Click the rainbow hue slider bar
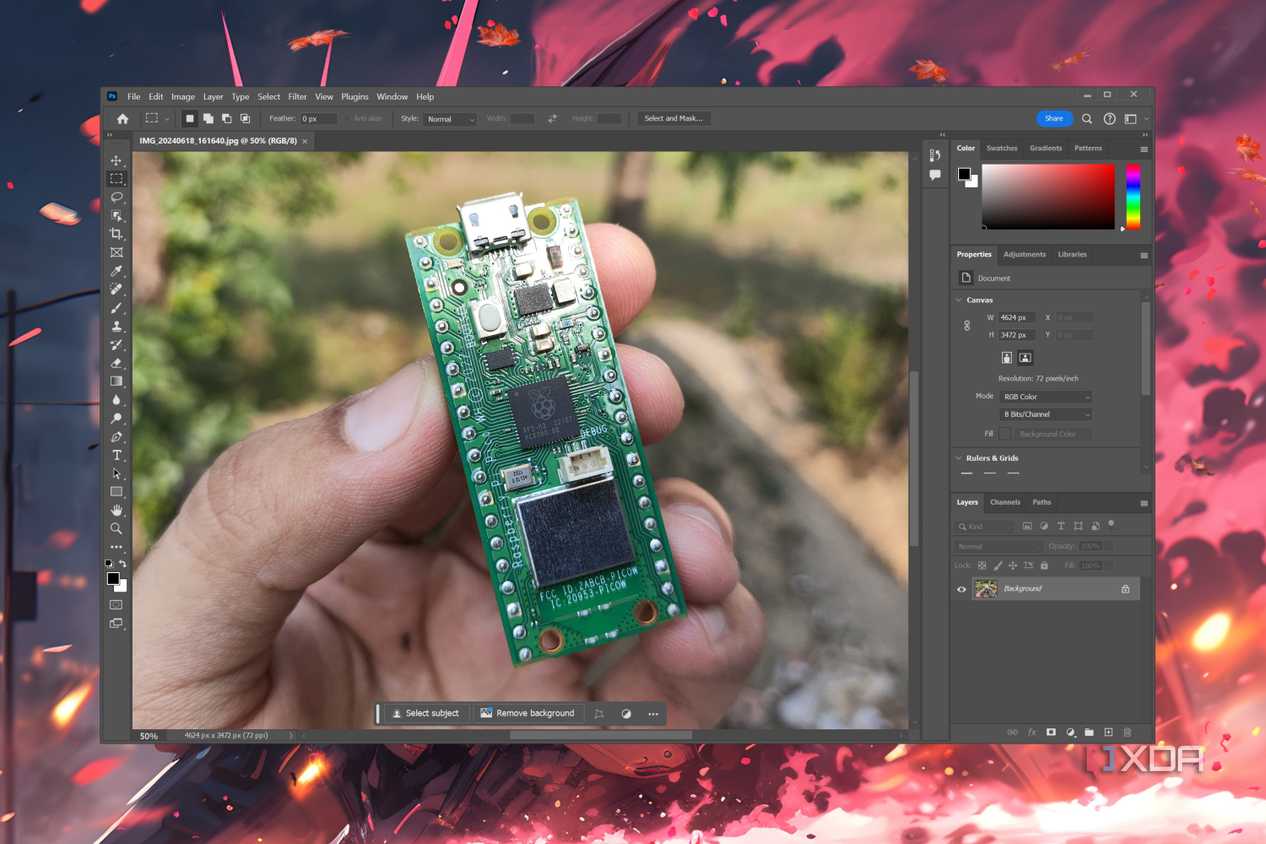This screenshot has width=1266, height=844. [1133, 197]
